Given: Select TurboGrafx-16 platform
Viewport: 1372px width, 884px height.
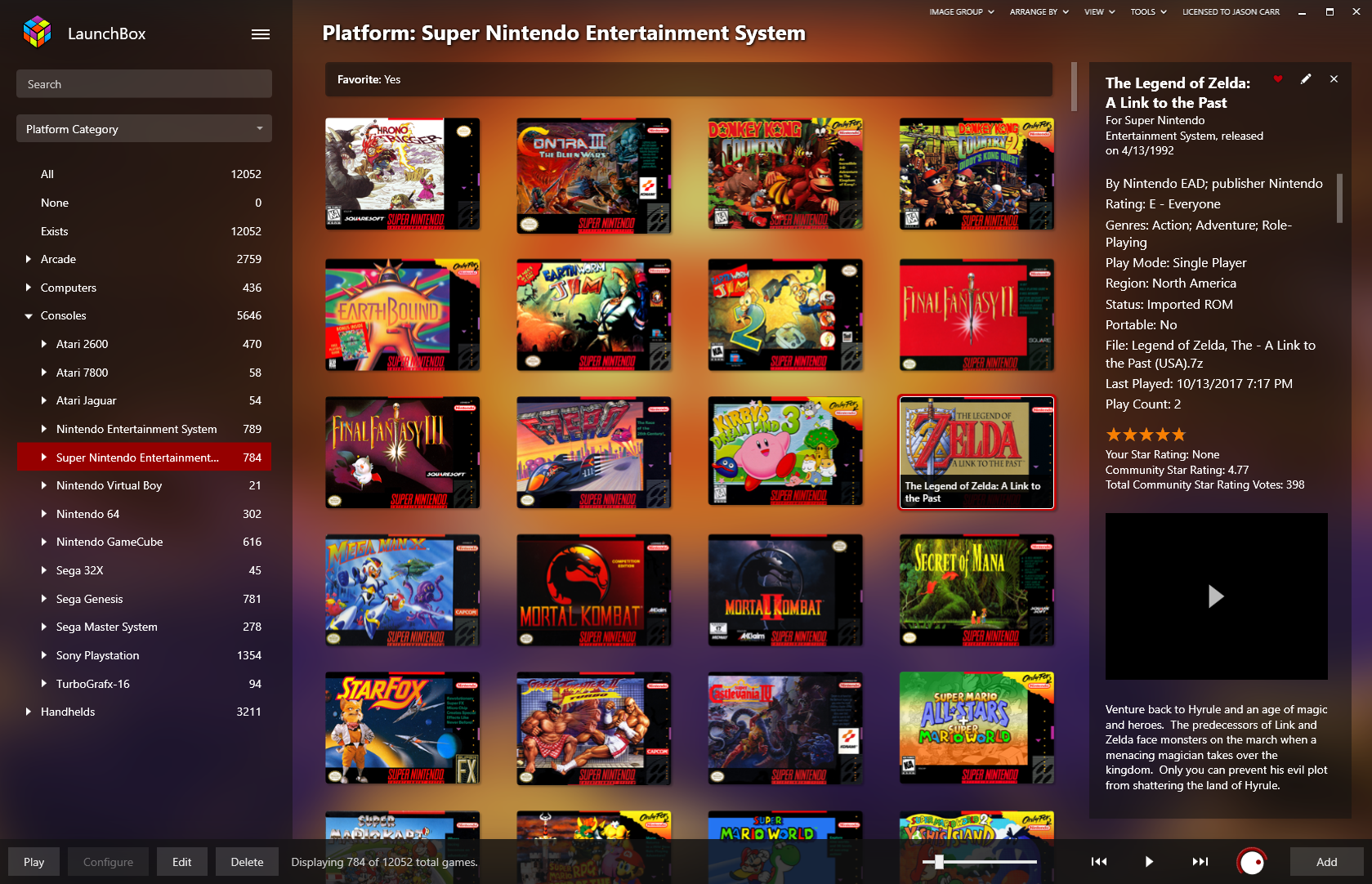Looking at the screenshot, I should [x=144, y=684].
